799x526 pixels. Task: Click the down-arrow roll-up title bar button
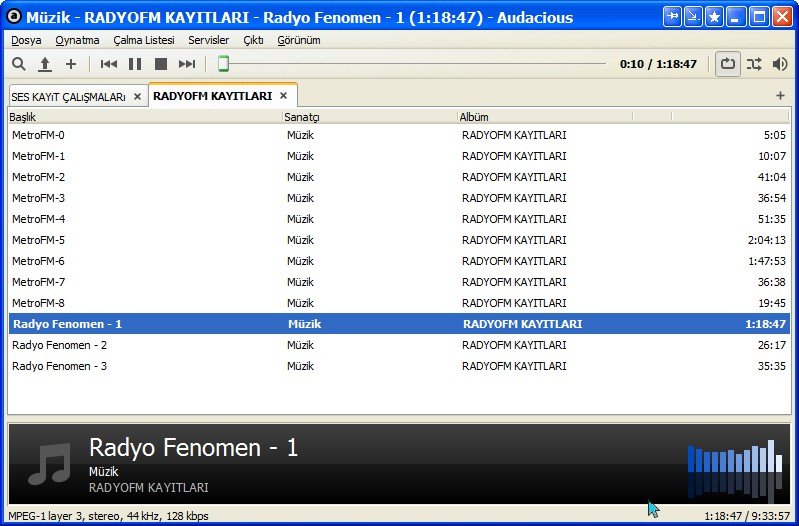694,17
